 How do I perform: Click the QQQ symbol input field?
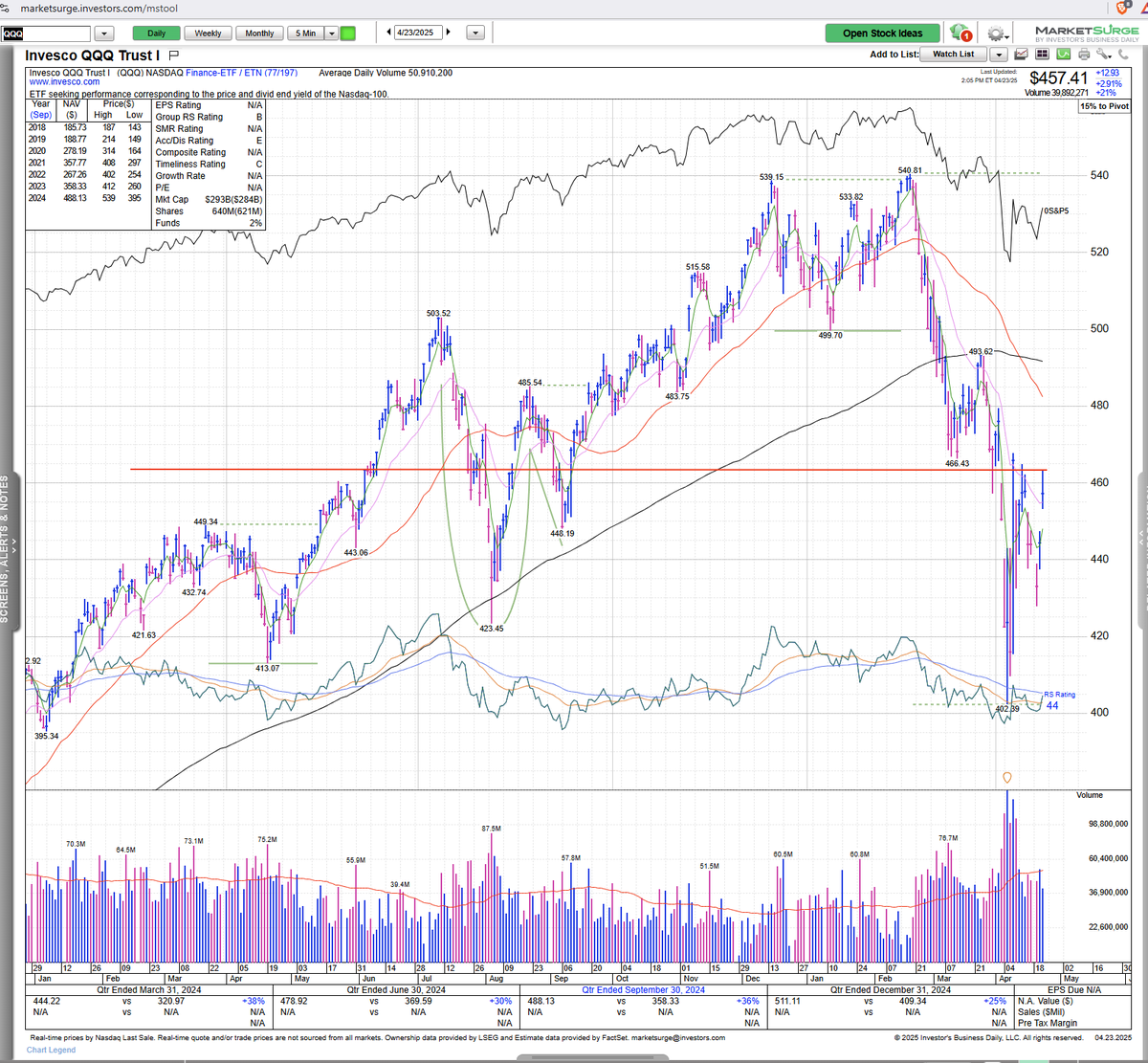46,33
